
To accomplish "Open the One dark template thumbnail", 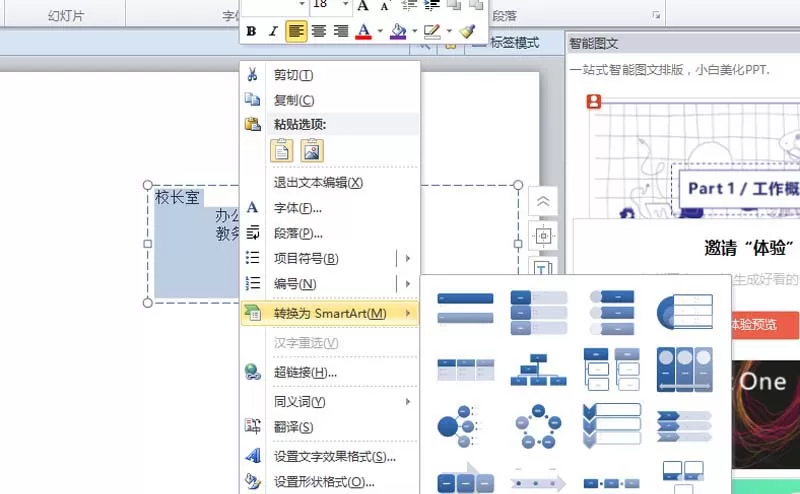I will pyautogui.click(x=766, y=414).
